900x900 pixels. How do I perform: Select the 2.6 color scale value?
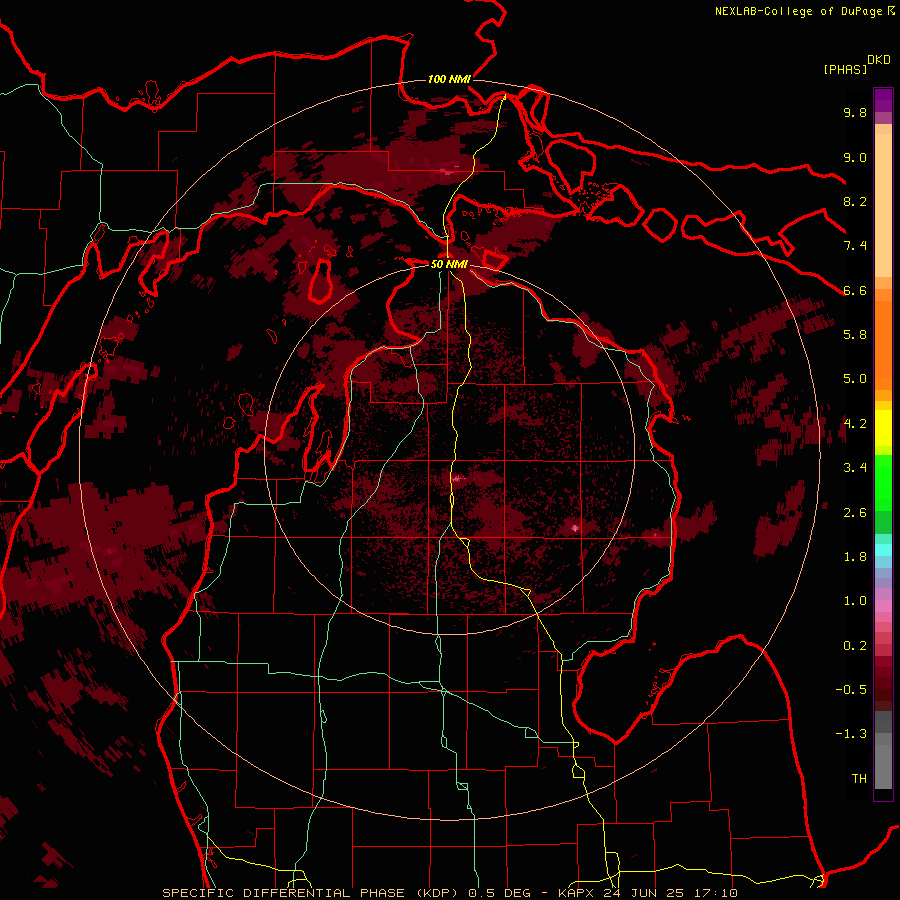tap(855, 512)
